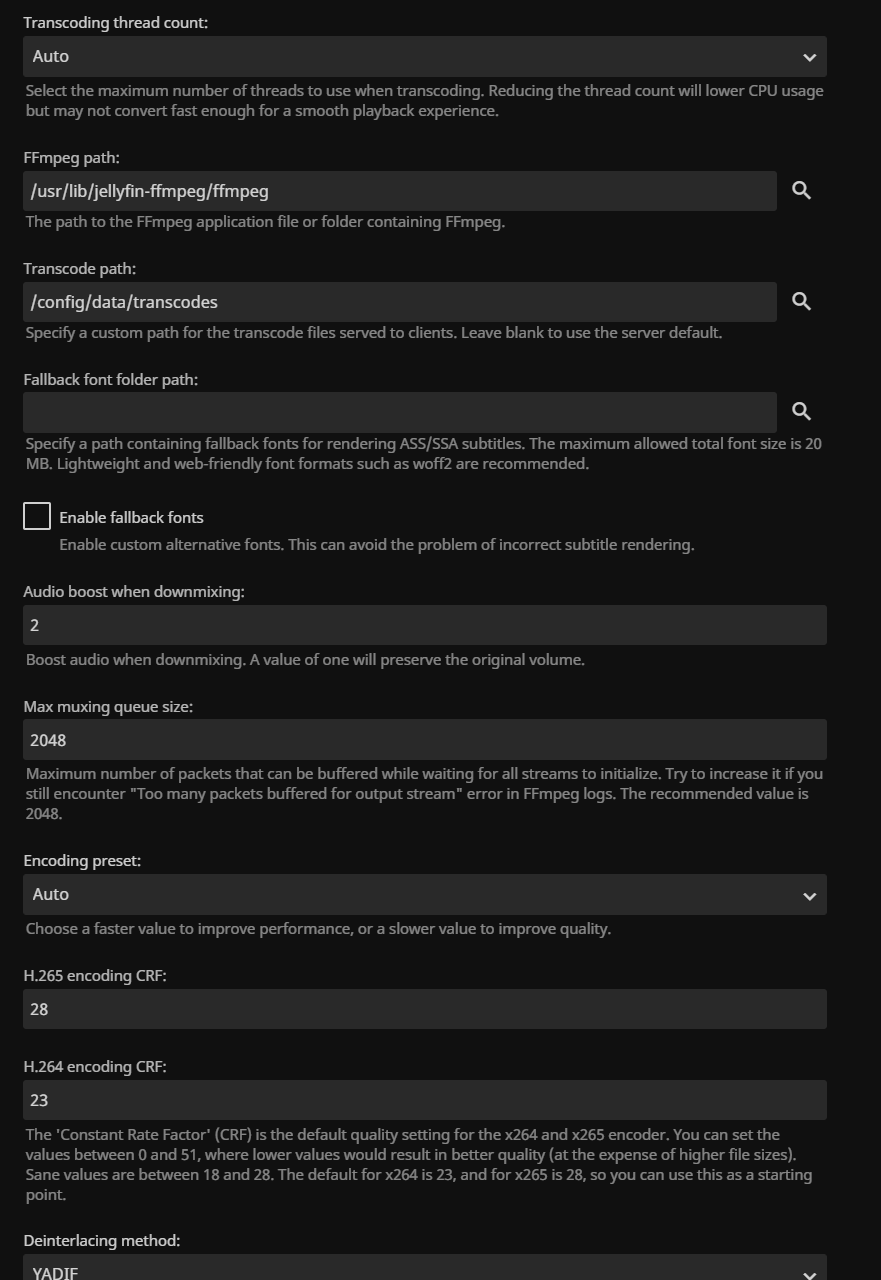
Task: Click the FFmpeg path search icon
Action: click(x=801, y=190)
